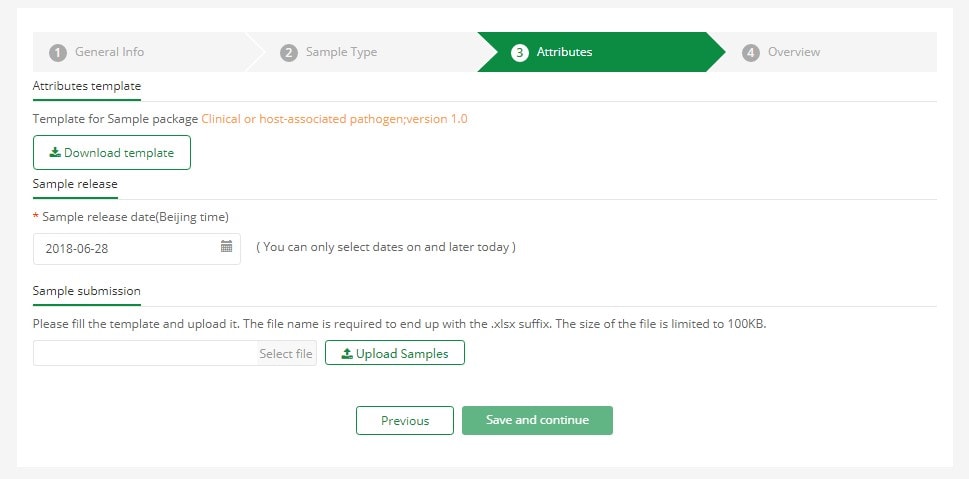Select step 4 circle icon
Viewport: 969px width, 479px height.
pyautogui.click(x=751, y=53)
